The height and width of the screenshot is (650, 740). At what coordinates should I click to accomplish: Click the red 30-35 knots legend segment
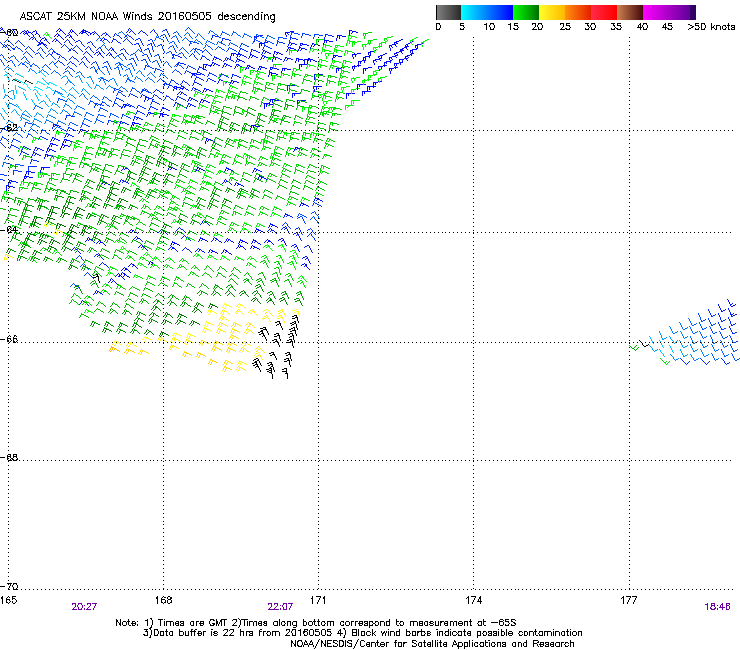(604, 12)
